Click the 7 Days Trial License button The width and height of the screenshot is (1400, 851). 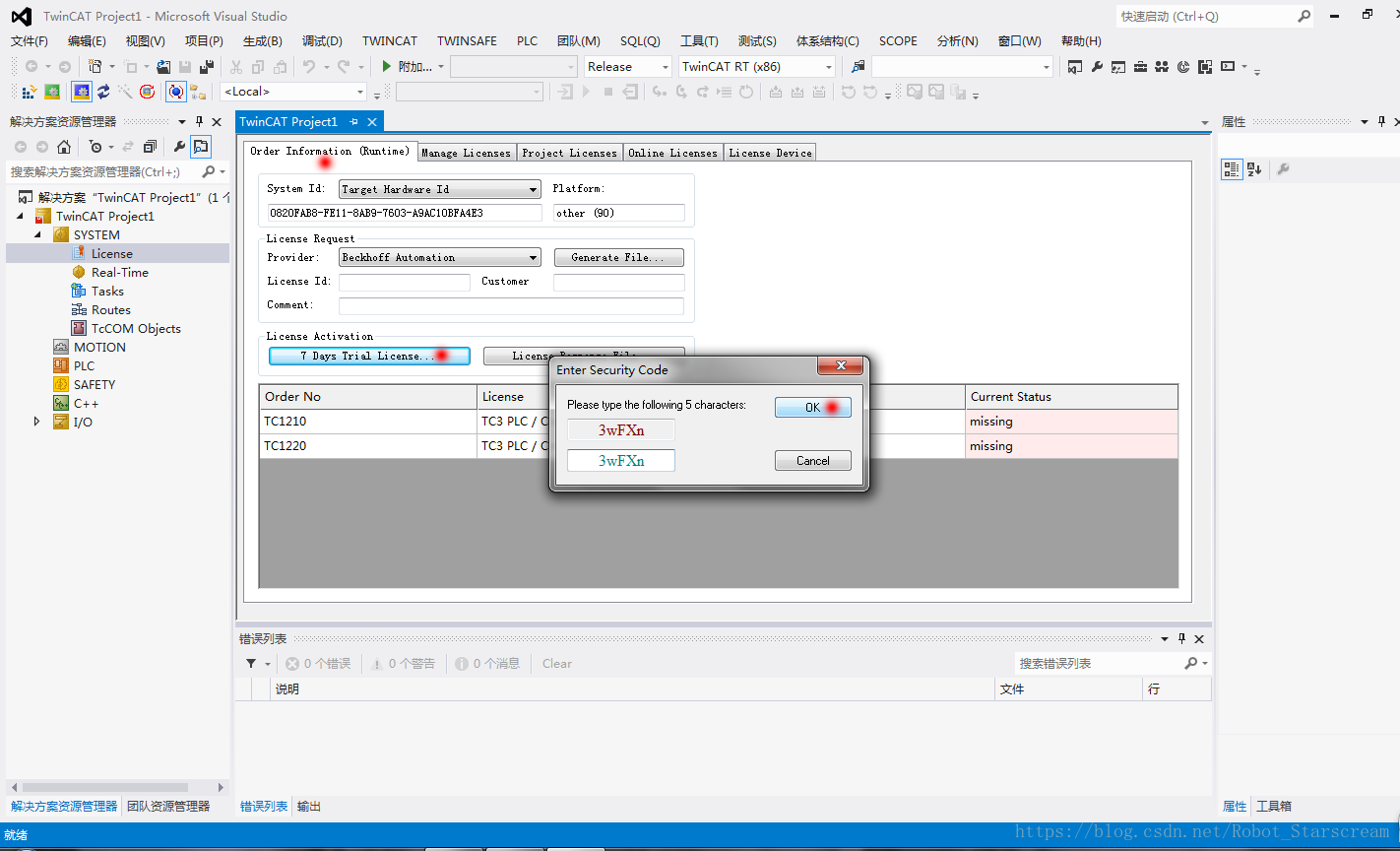tap(369, 356)
